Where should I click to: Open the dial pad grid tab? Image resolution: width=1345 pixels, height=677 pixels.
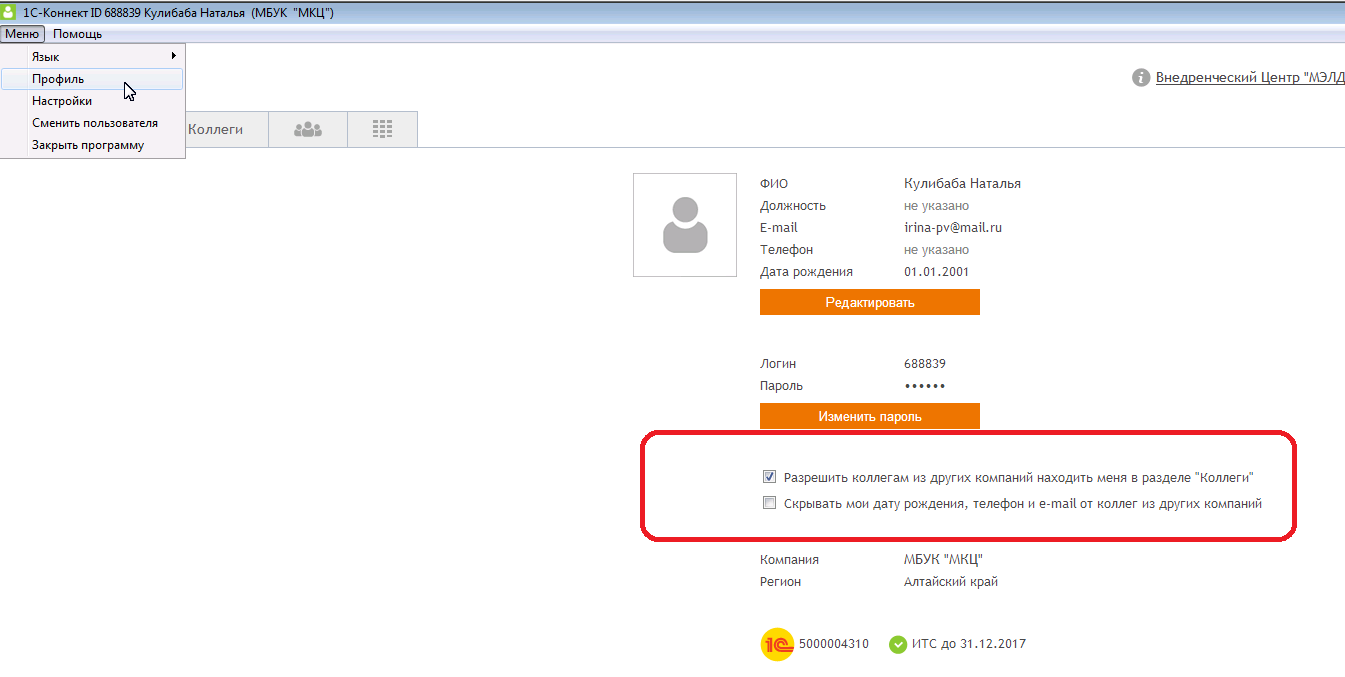(382, 129)
